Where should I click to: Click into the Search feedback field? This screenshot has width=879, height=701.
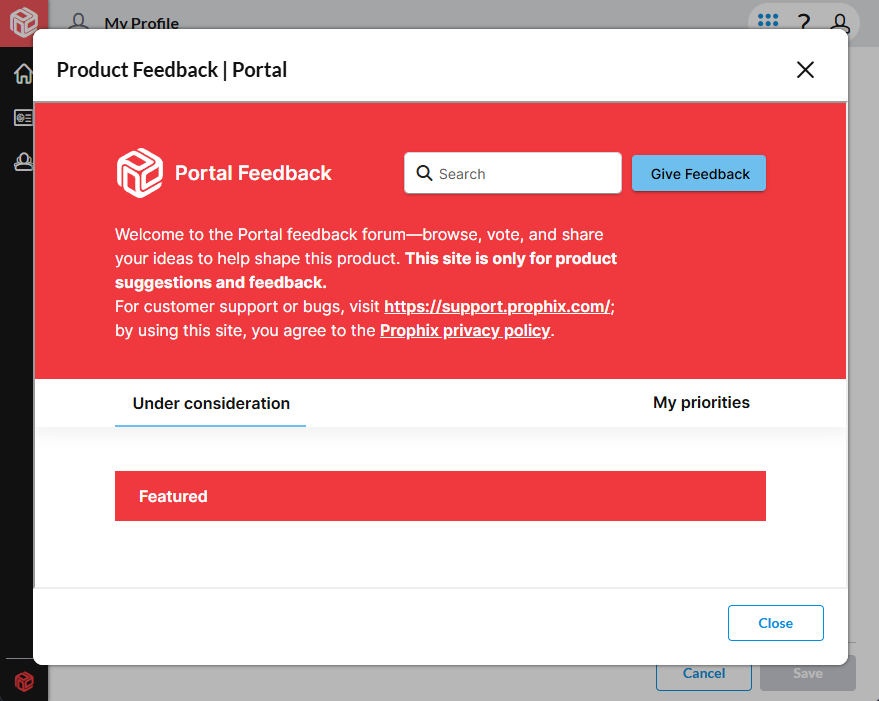525,173
